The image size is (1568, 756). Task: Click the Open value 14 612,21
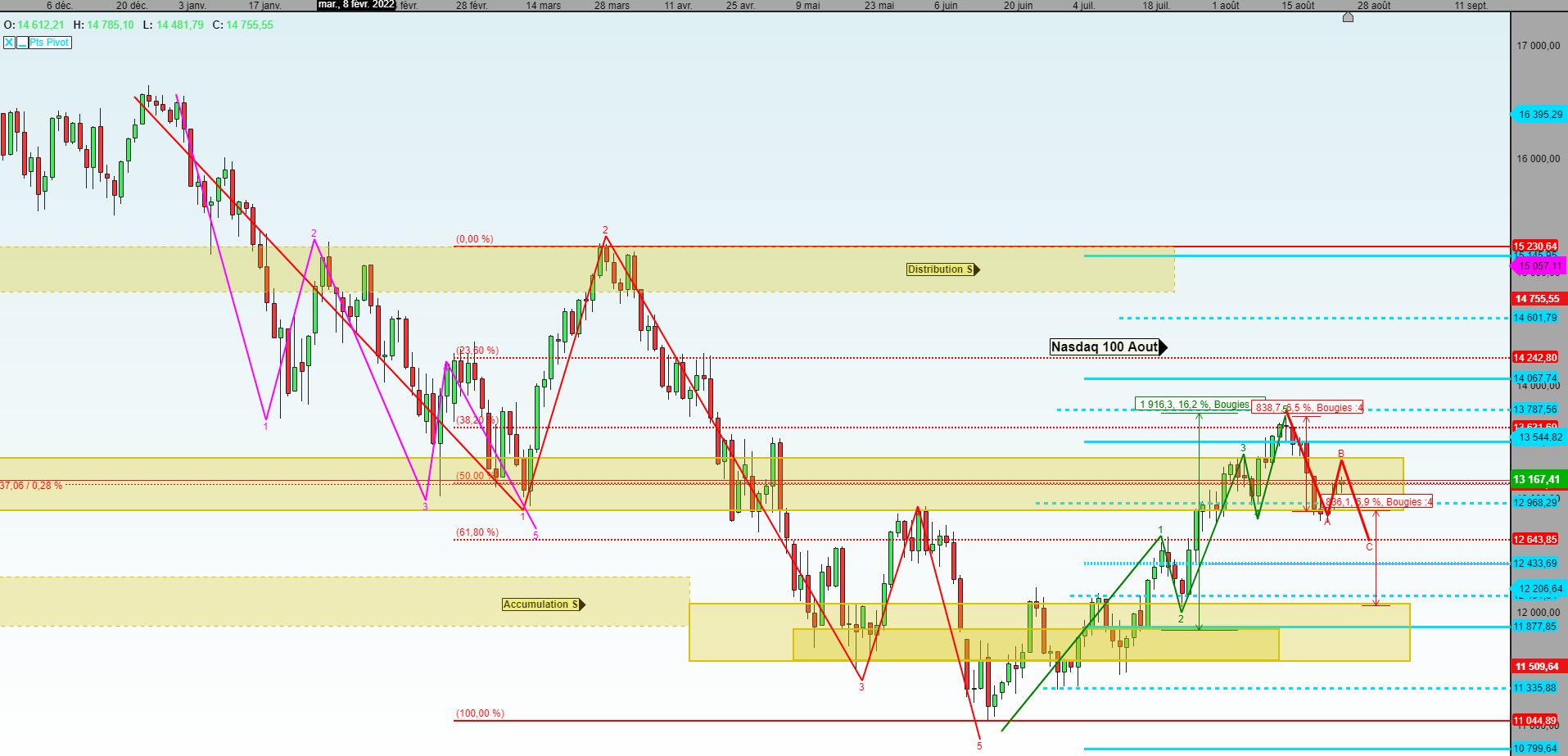40,25
